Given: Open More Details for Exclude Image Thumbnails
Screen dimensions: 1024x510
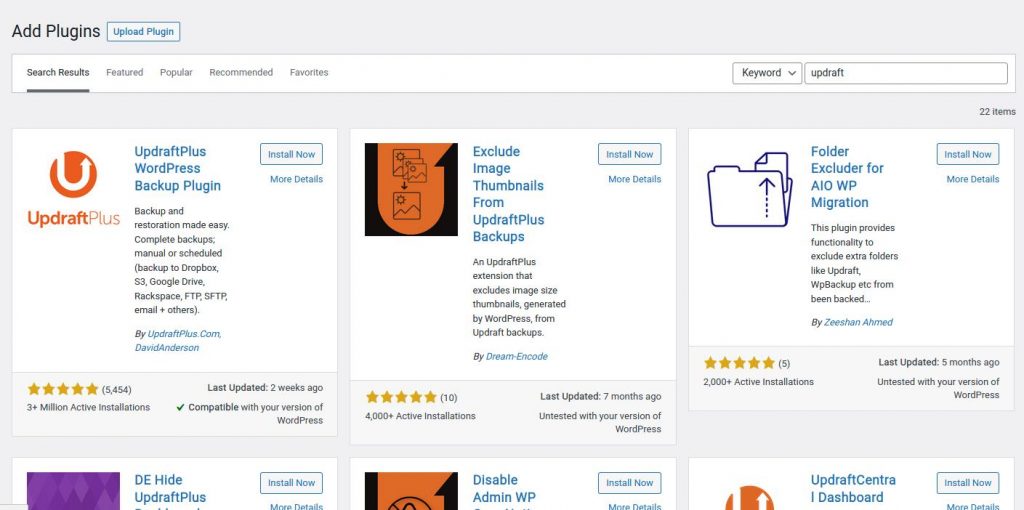Looking at the screenshot, I should [x=634, y=179].
